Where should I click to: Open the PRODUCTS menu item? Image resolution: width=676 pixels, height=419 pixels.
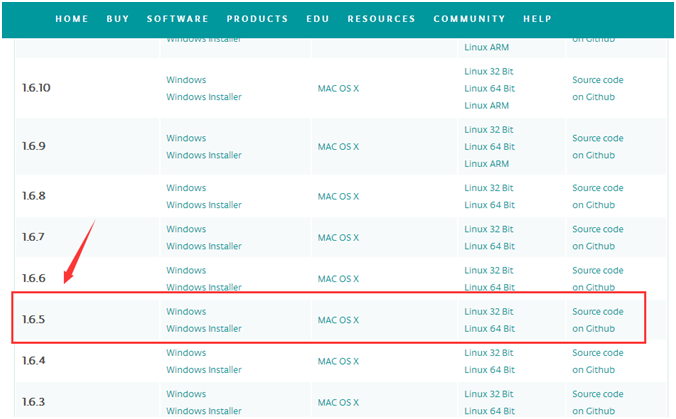[x=257, y=19]
